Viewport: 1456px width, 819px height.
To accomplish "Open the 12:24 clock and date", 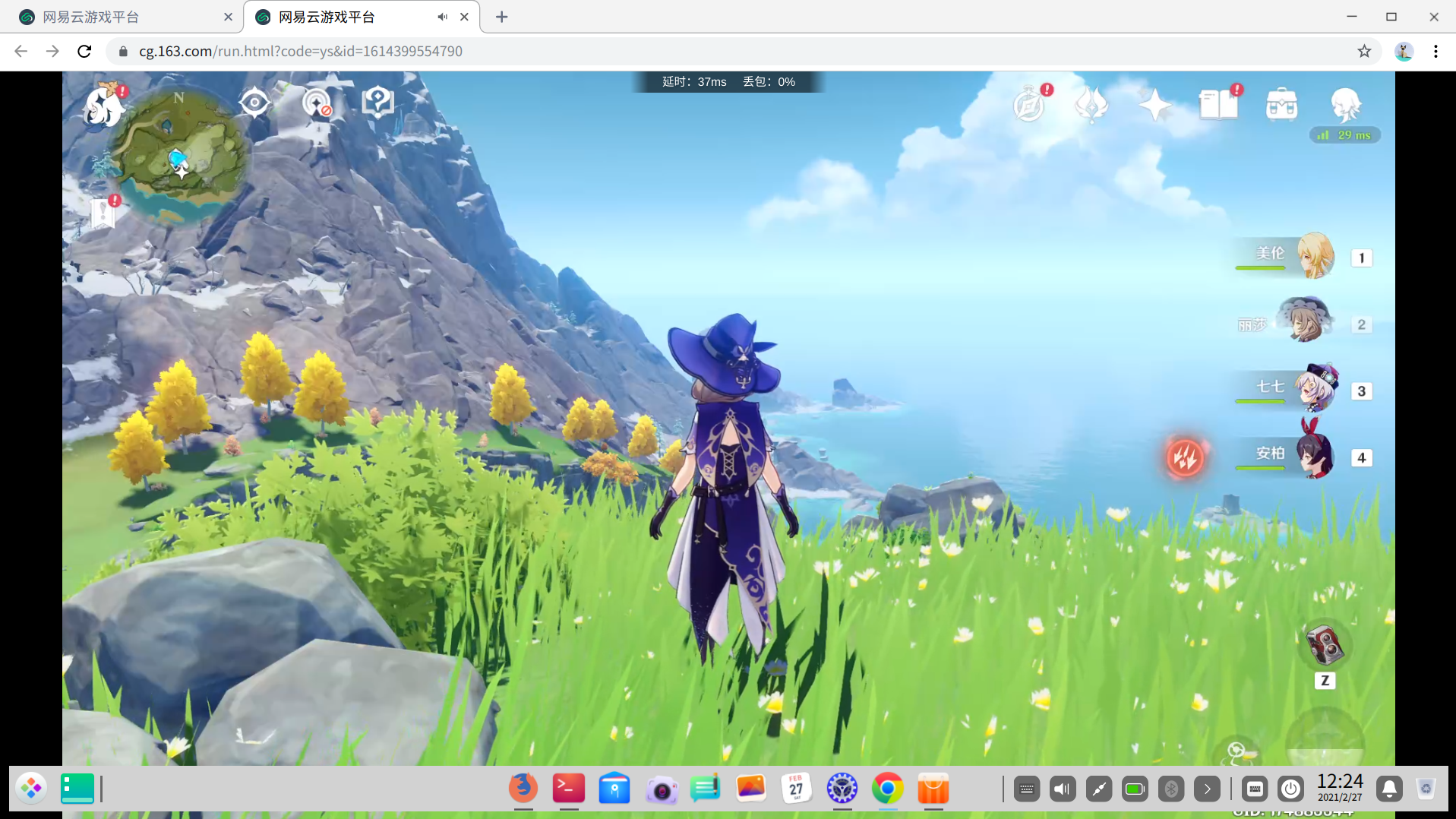I will click(1340, 788).
